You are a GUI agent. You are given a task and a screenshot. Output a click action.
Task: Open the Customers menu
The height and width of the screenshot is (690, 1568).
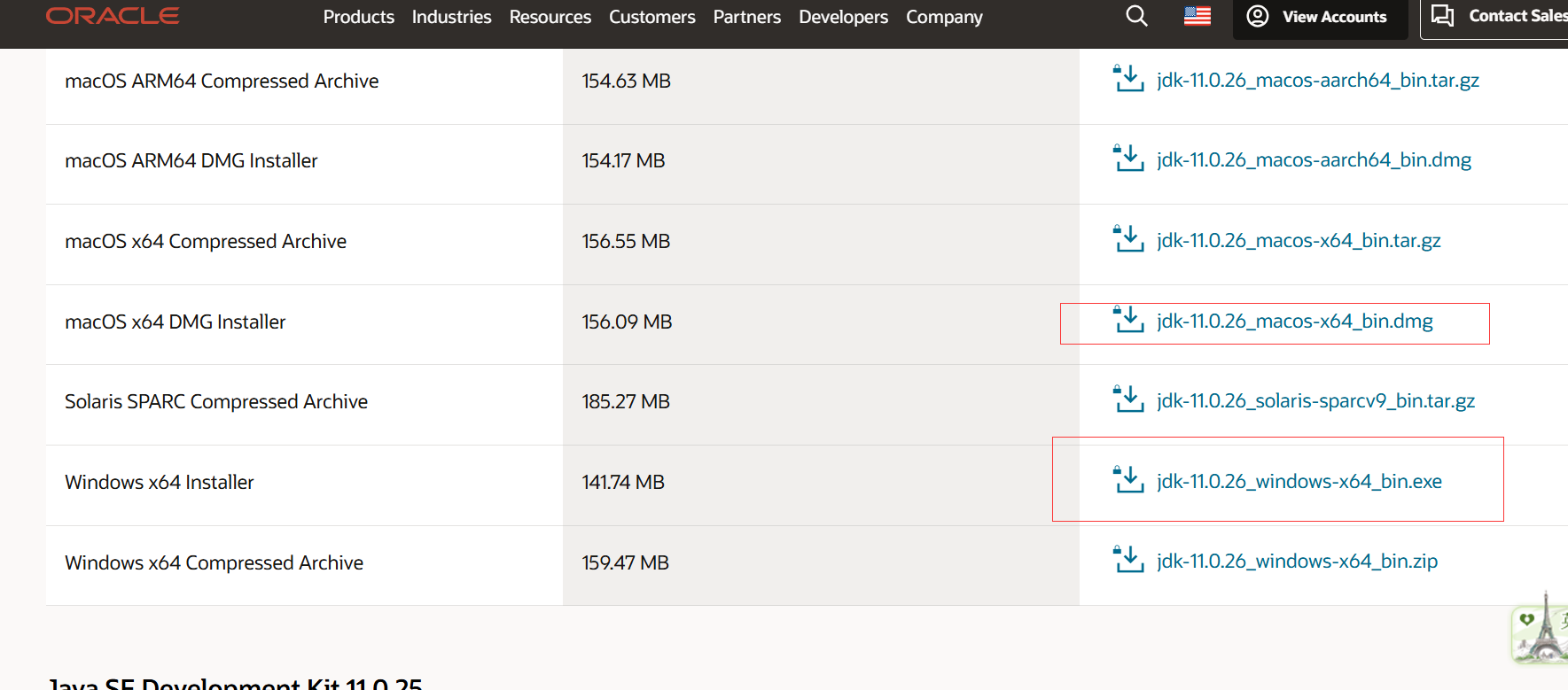[x=651, y=17]
